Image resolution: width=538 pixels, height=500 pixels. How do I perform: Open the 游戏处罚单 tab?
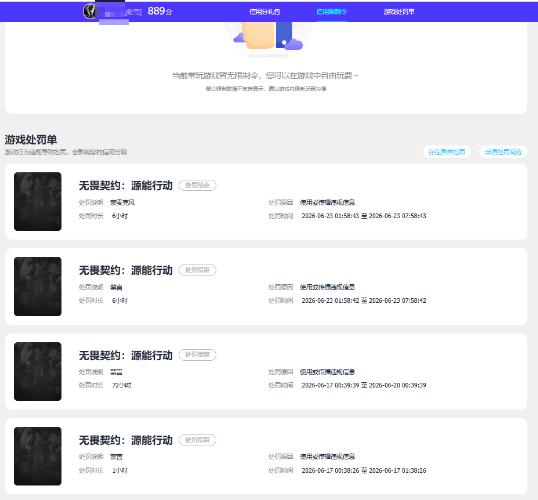(399, 12)
